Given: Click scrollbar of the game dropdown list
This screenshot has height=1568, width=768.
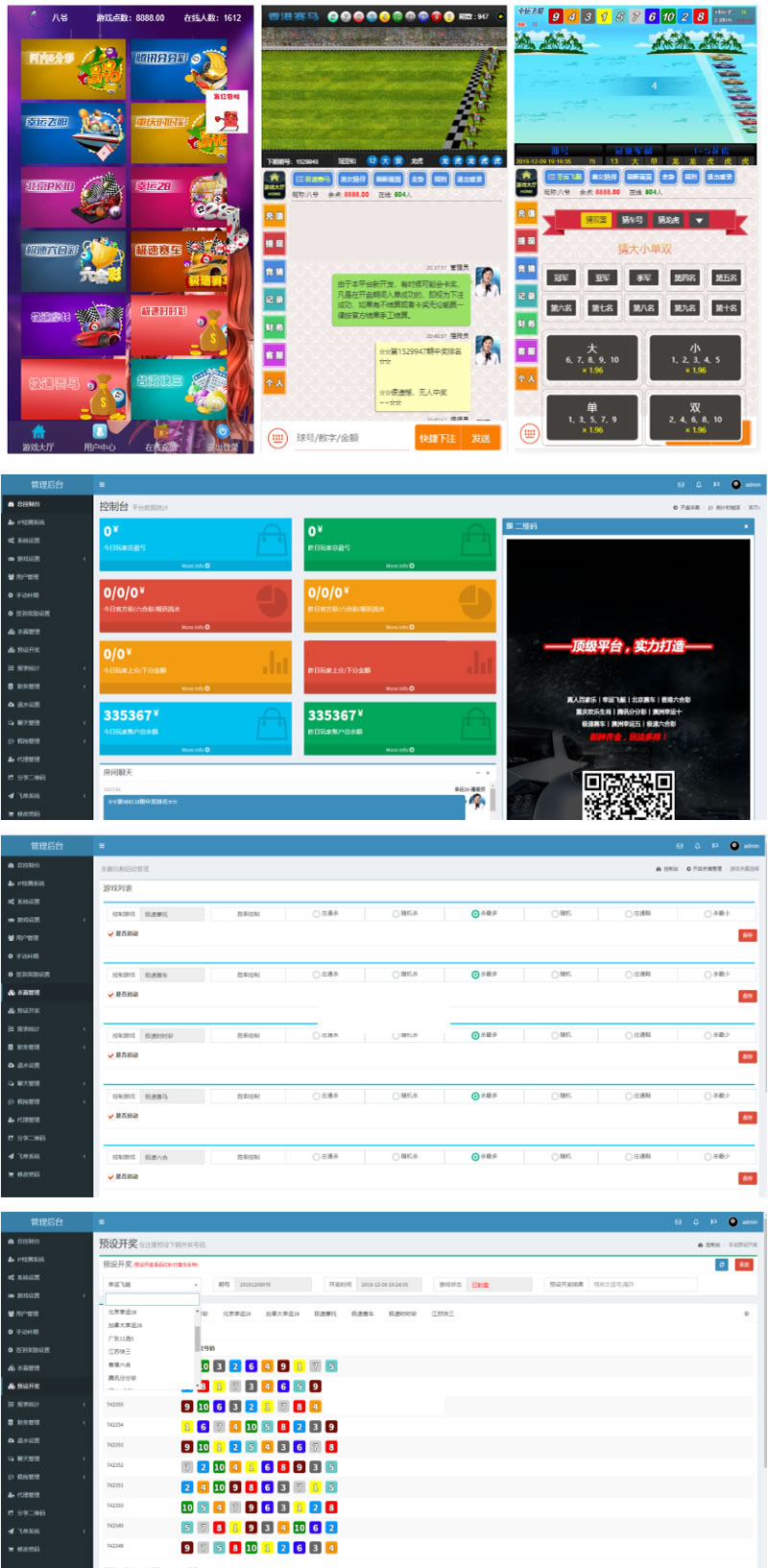Looking at the screenshot, I should [x=198, y=1339].
